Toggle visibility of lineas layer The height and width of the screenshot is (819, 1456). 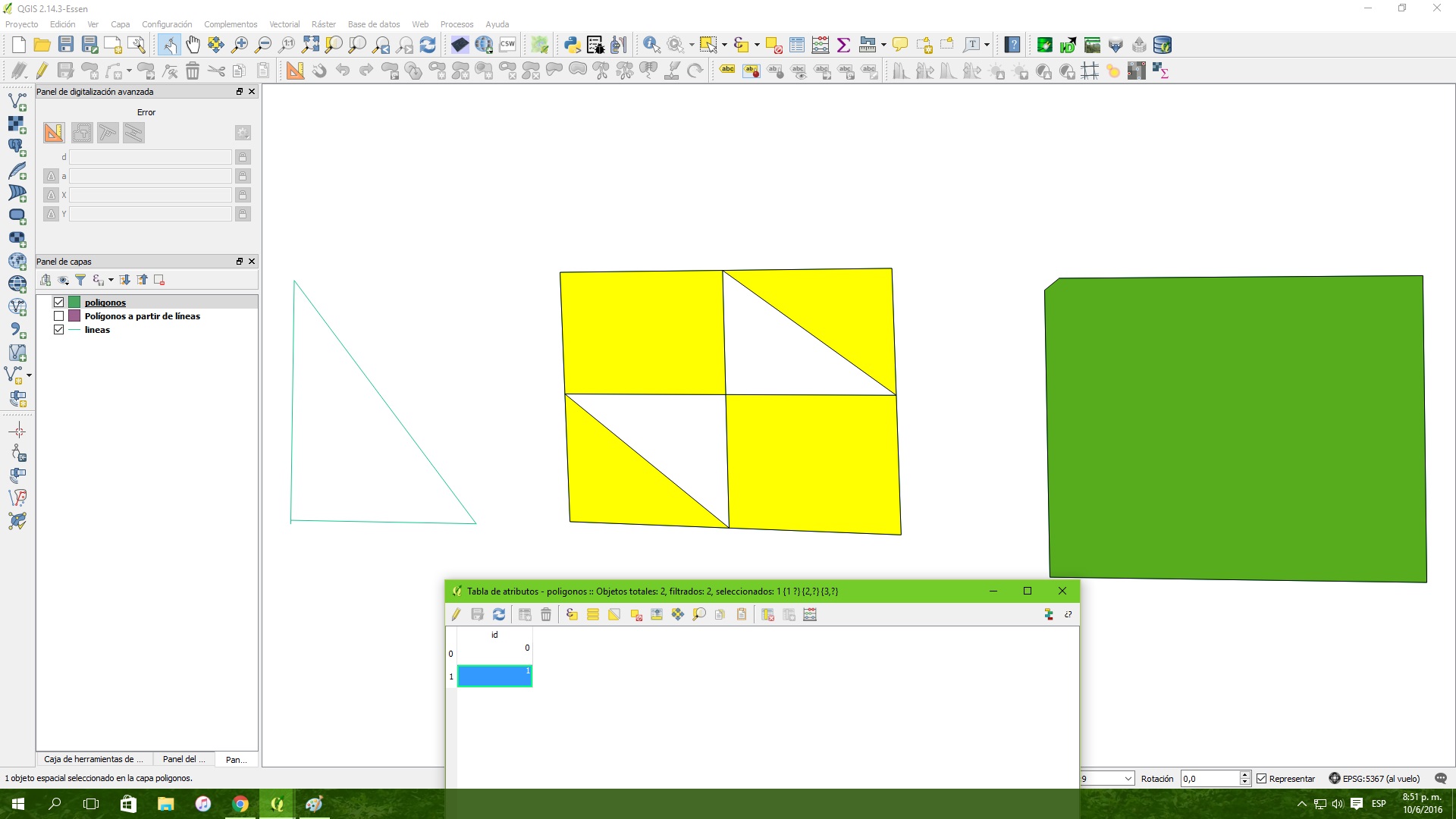click(58, 330)
